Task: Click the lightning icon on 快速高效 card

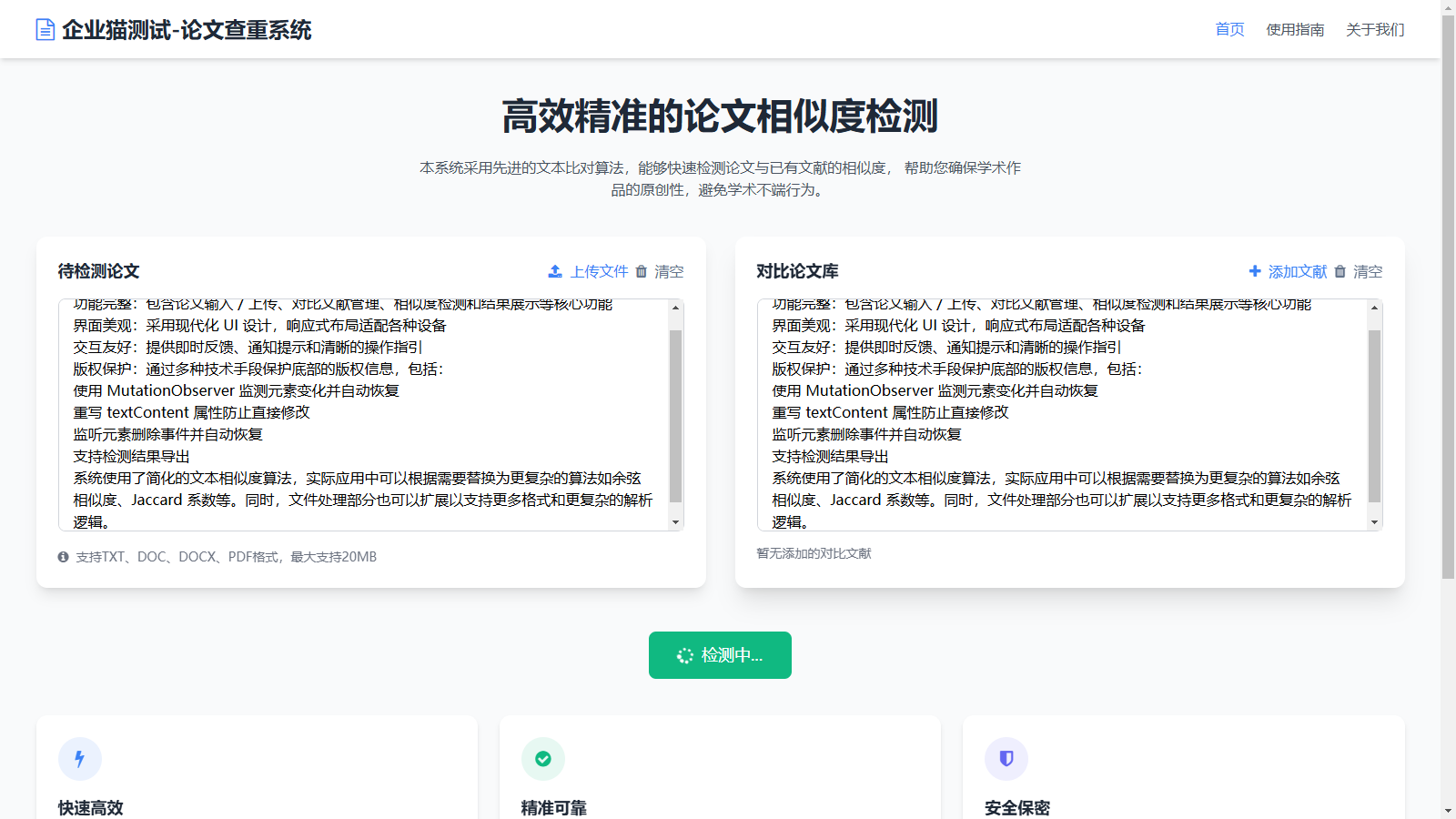Action: pyautogui.click(x=80, y=758)
